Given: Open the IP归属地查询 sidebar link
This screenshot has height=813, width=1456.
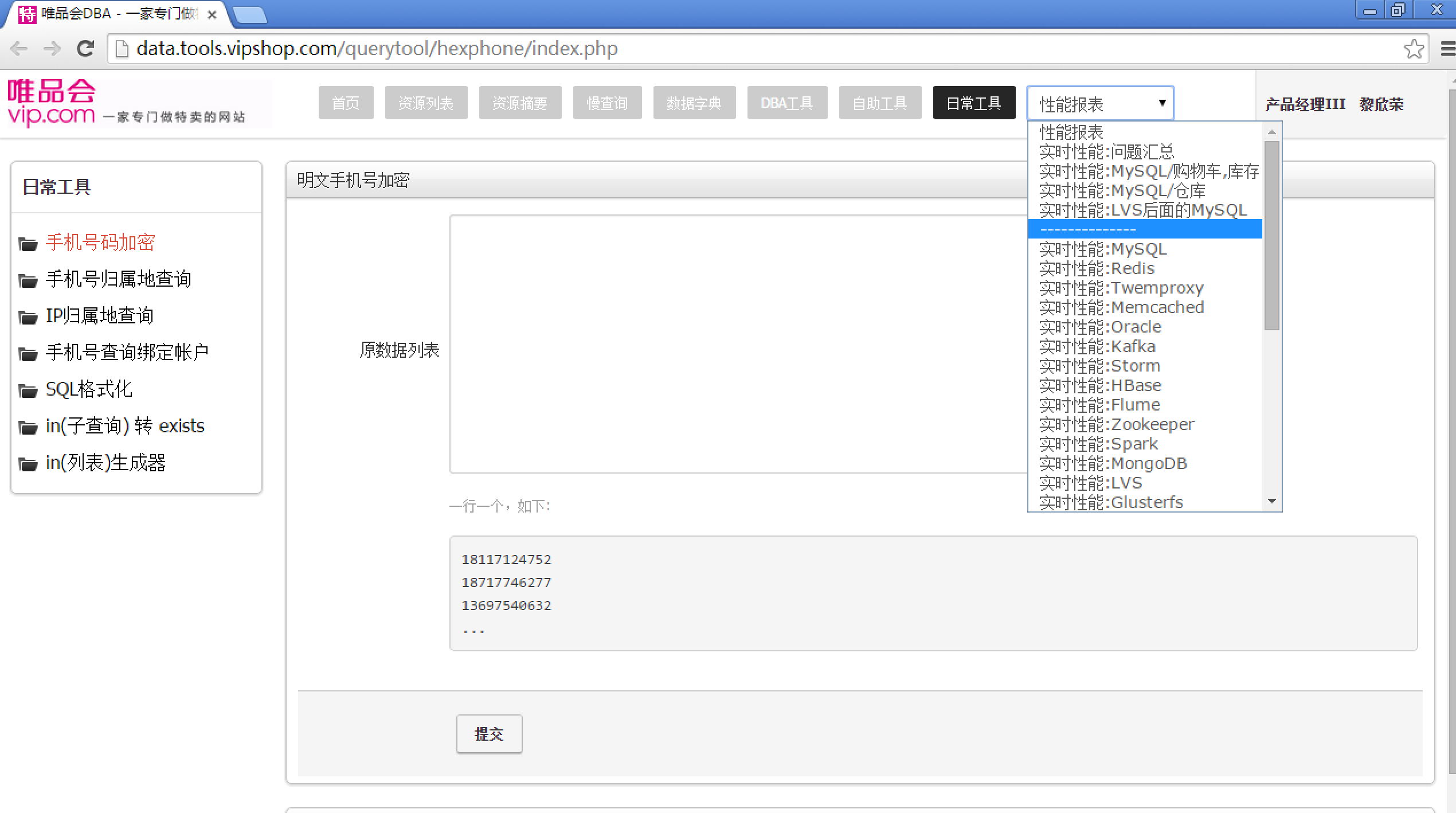Looking at the screenshot, I should point(100,316).
